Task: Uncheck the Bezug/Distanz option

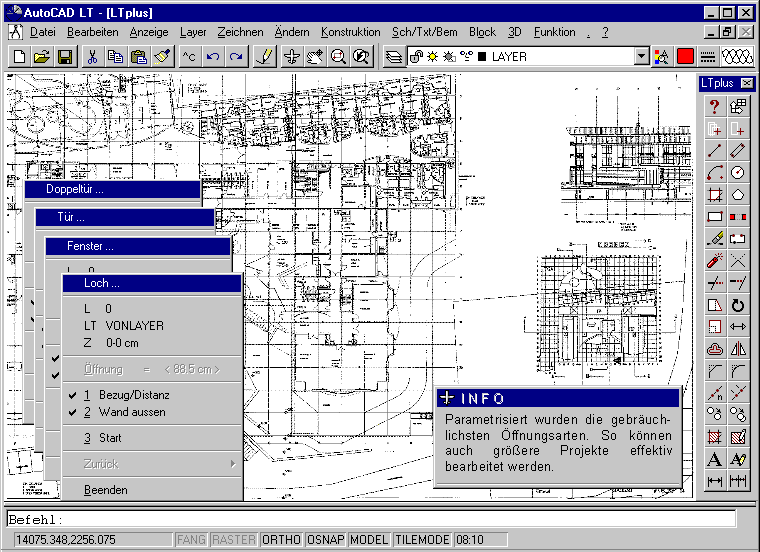Action: point(152,395)
